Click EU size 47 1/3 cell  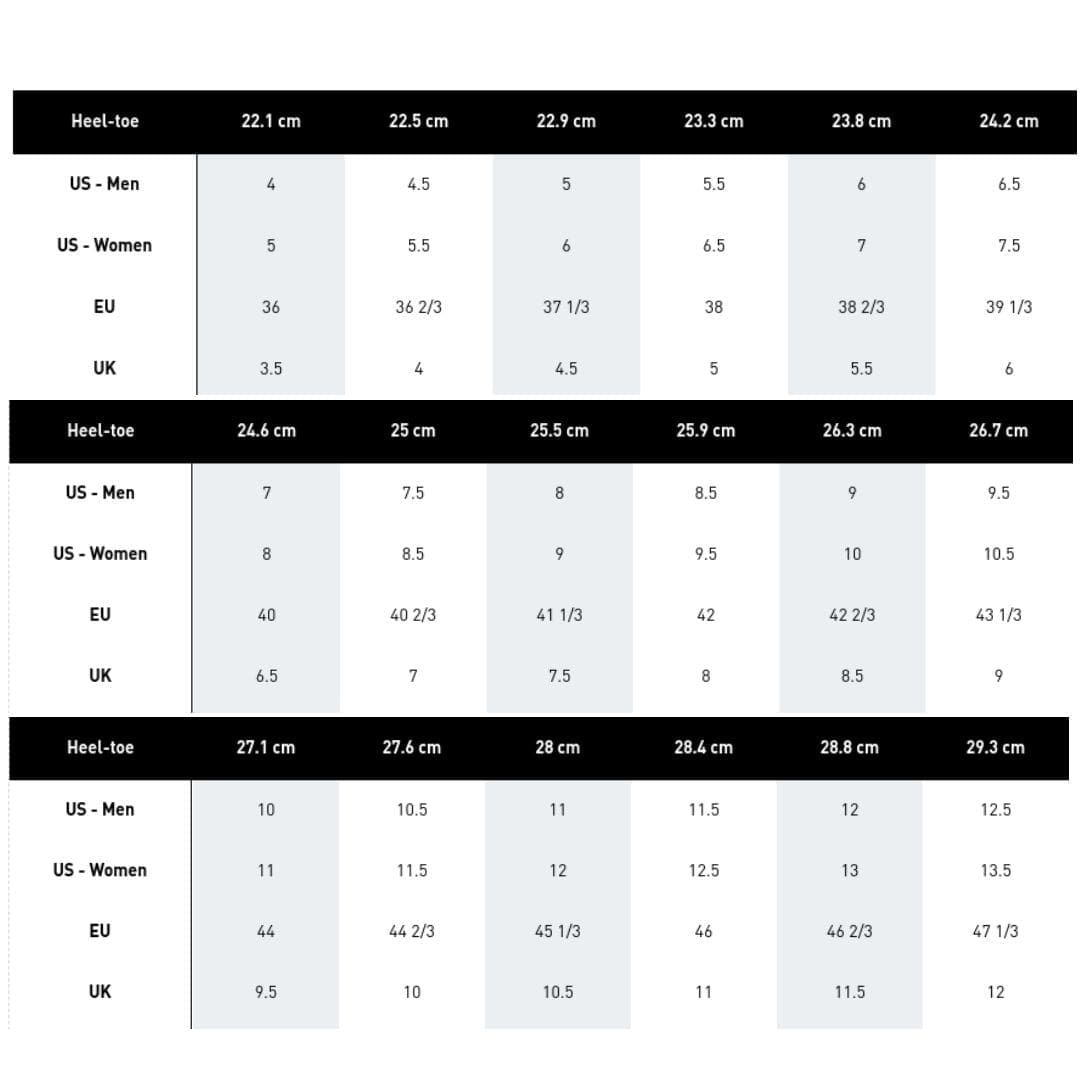pyautogui.click(x=995, y=931)
